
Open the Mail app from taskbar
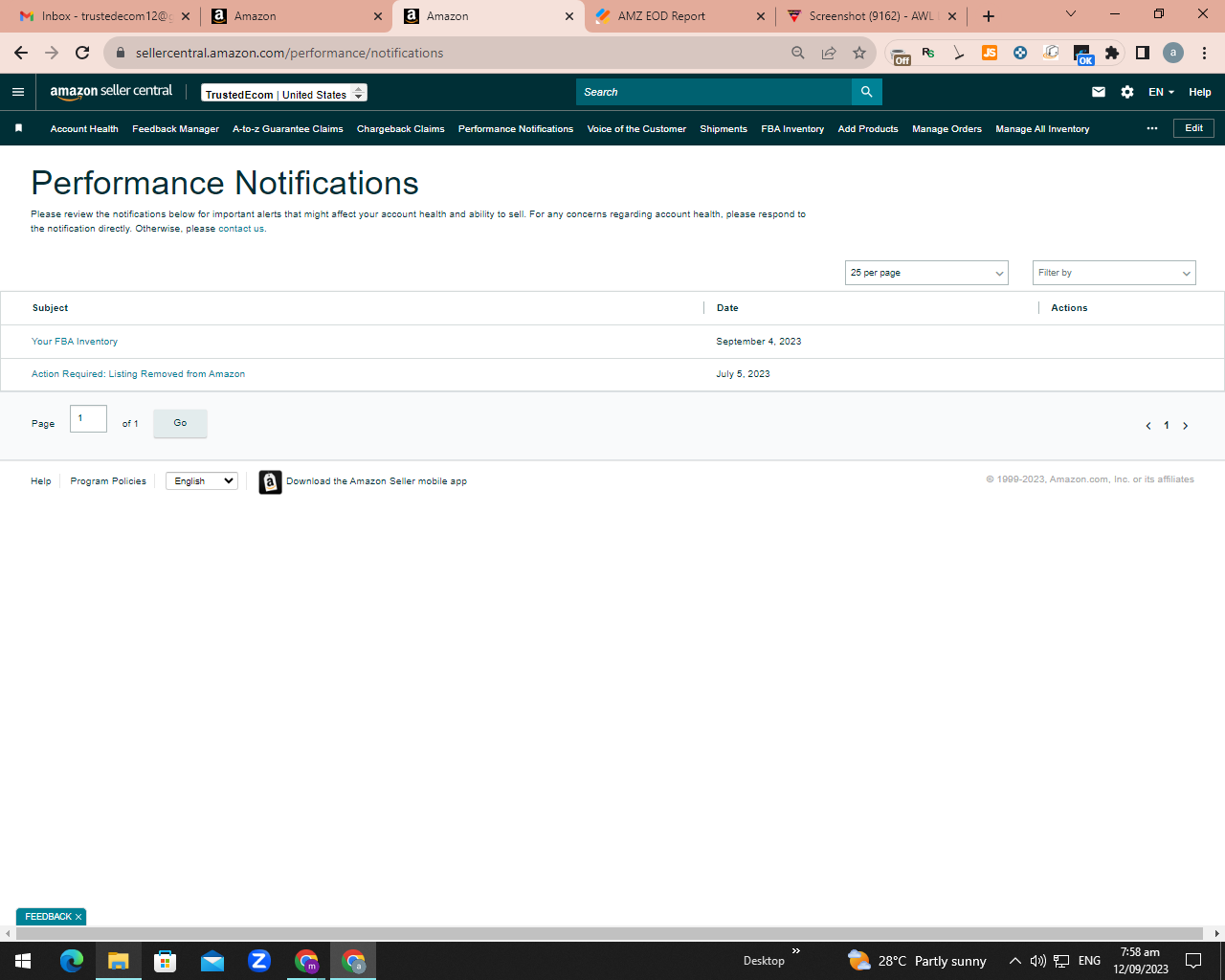(212, 961)
